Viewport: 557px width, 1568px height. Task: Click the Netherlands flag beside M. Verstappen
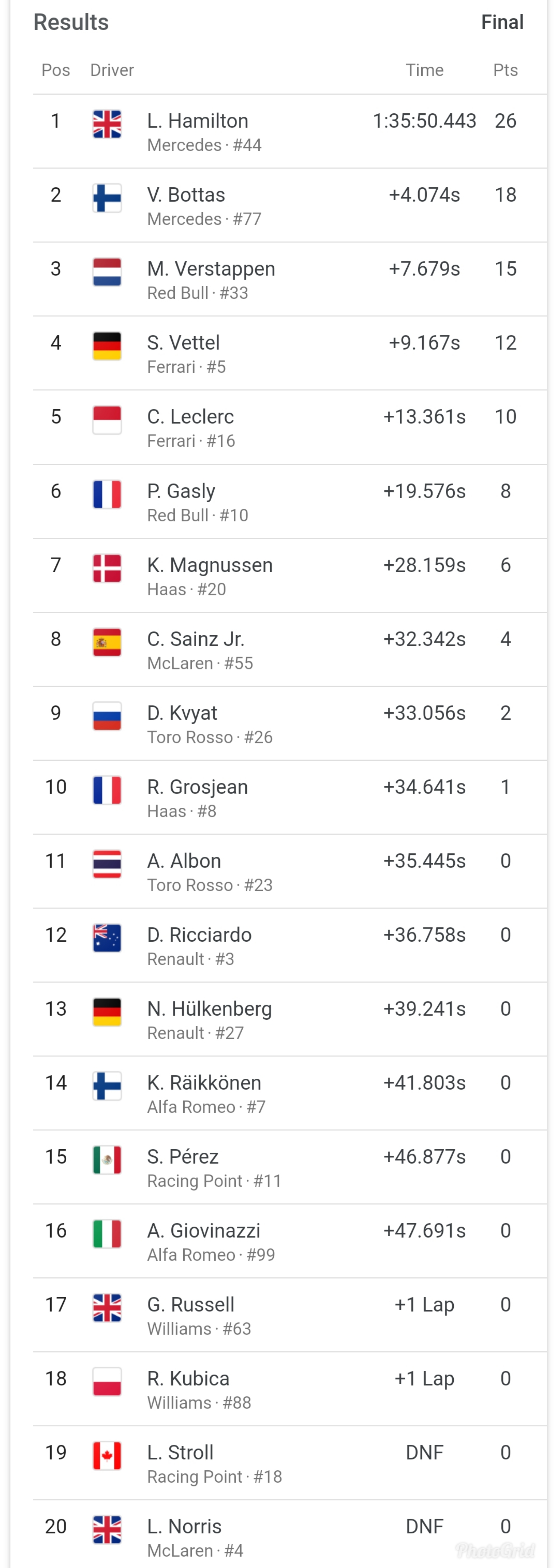107,272
